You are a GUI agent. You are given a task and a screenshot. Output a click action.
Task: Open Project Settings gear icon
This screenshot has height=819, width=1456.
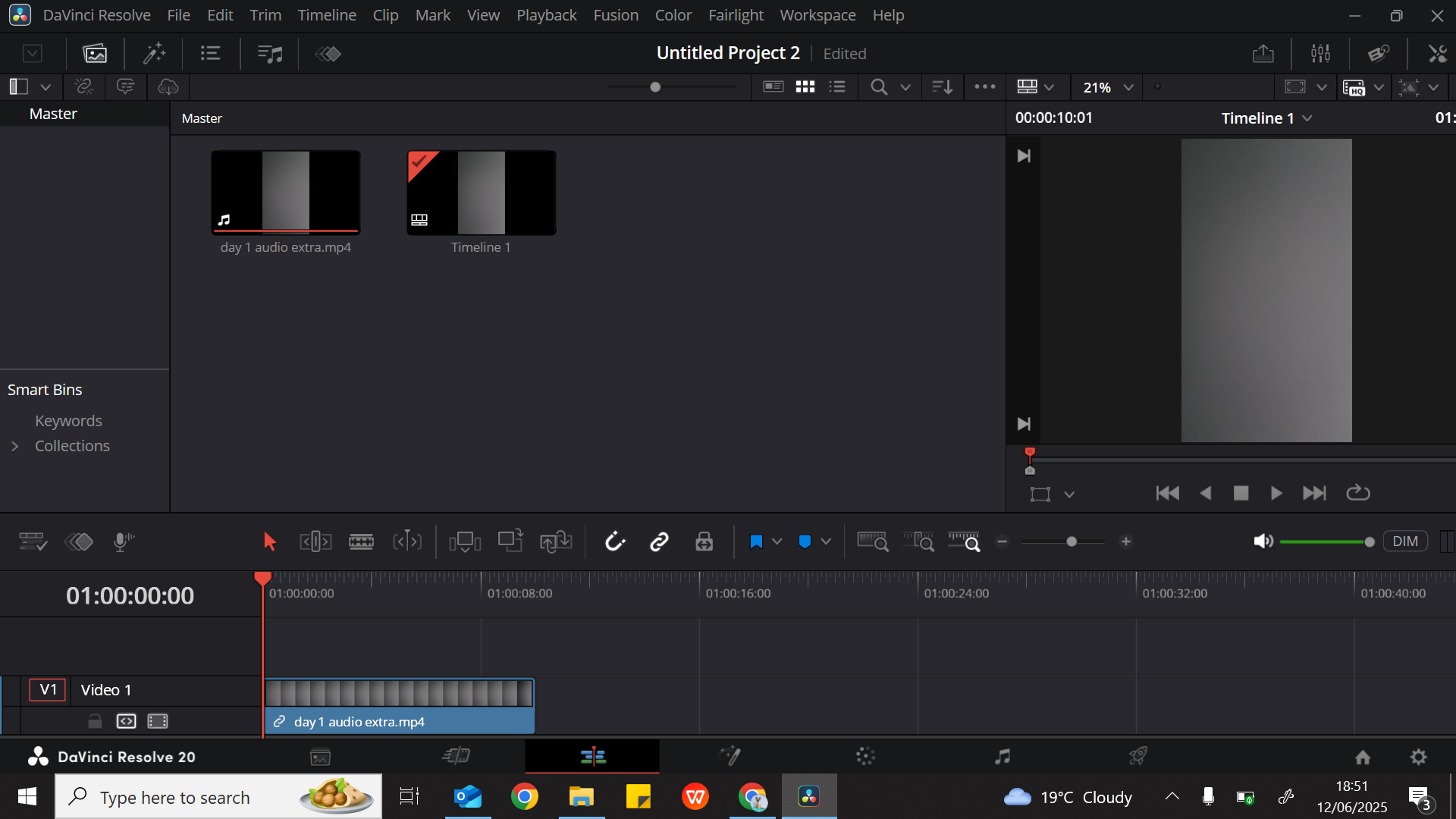point(1418,756)
